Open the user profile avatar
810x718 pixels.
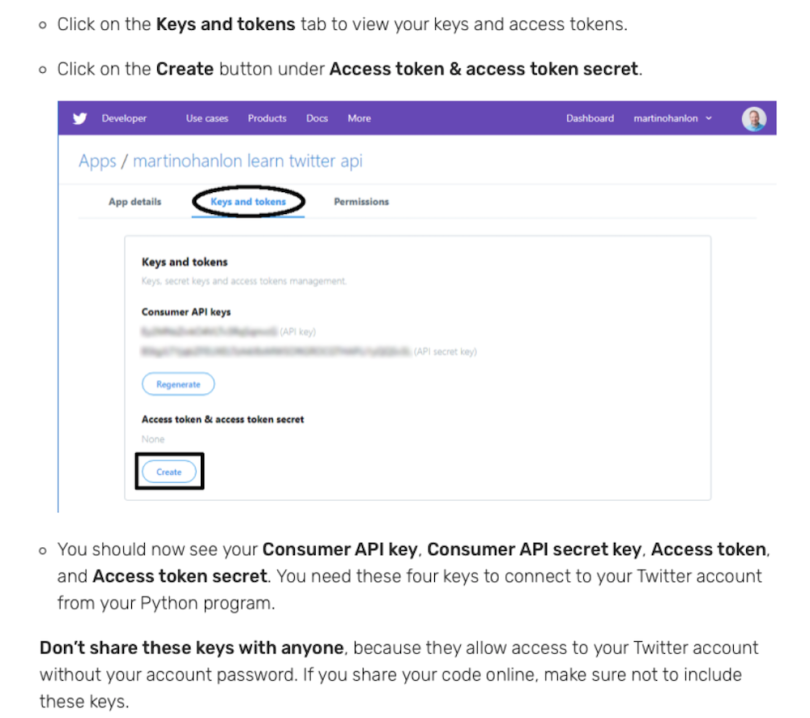tap(754, 119)
